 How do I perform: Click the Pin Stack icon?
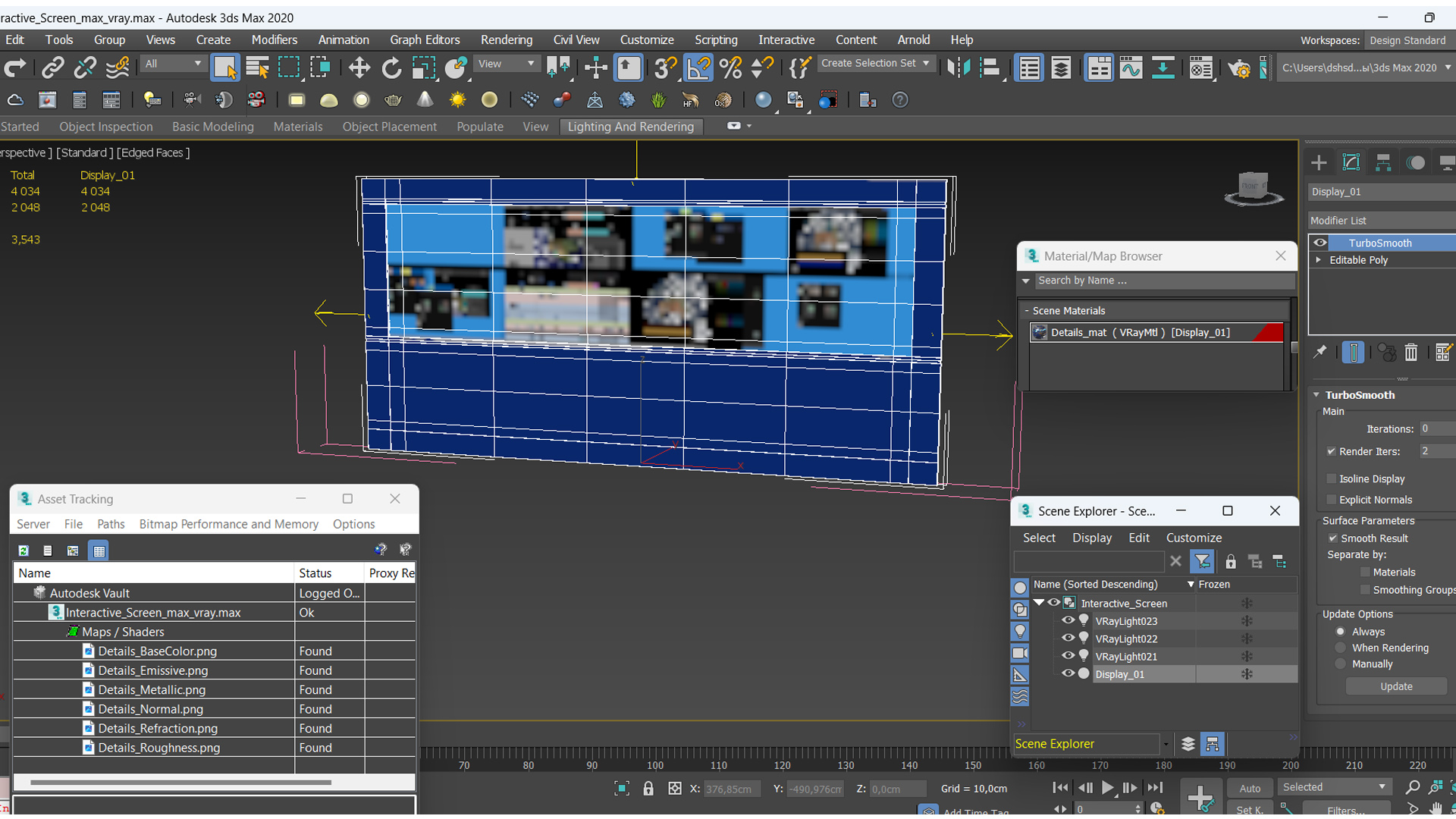(1320, 352)
